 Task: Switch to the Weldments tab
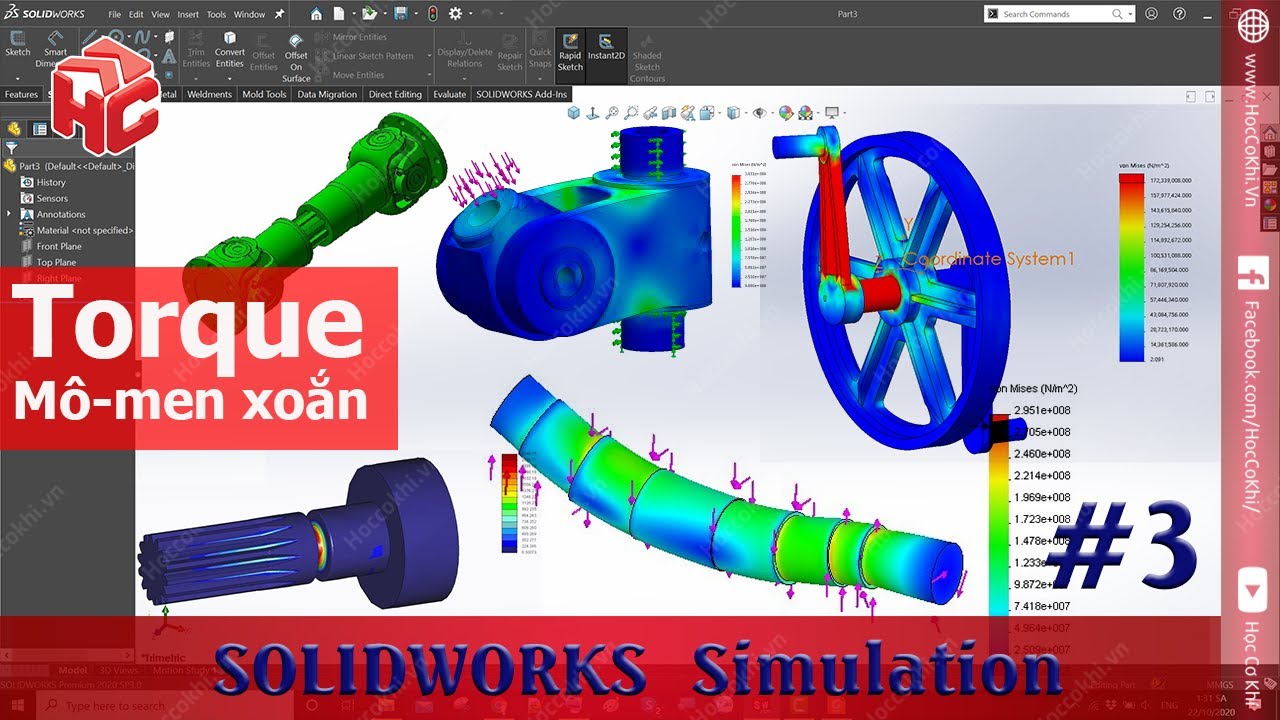pos(209,94)
